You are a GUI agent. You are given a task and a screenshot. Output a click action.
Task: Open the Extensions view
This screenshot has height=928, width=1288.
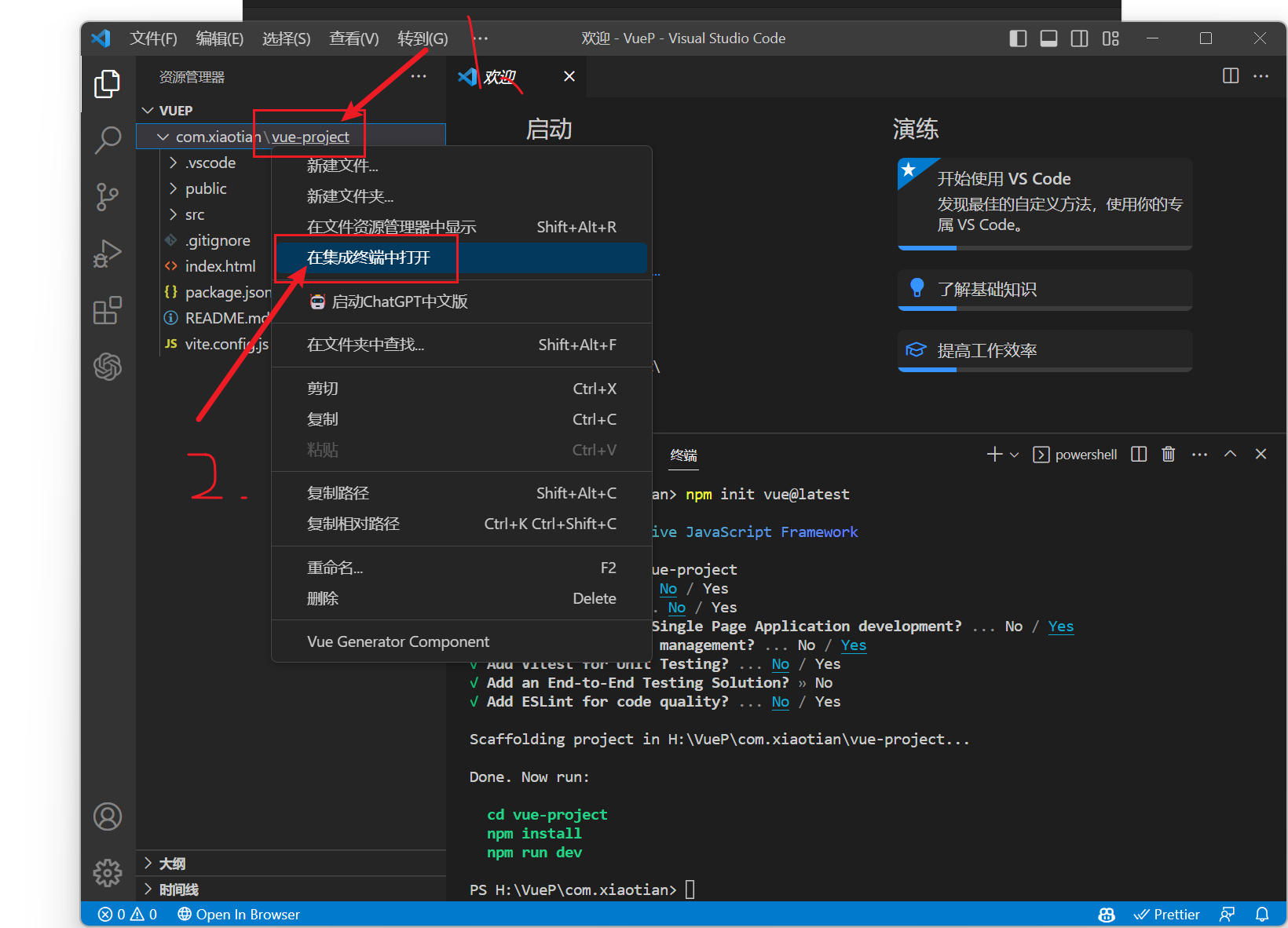108,310
